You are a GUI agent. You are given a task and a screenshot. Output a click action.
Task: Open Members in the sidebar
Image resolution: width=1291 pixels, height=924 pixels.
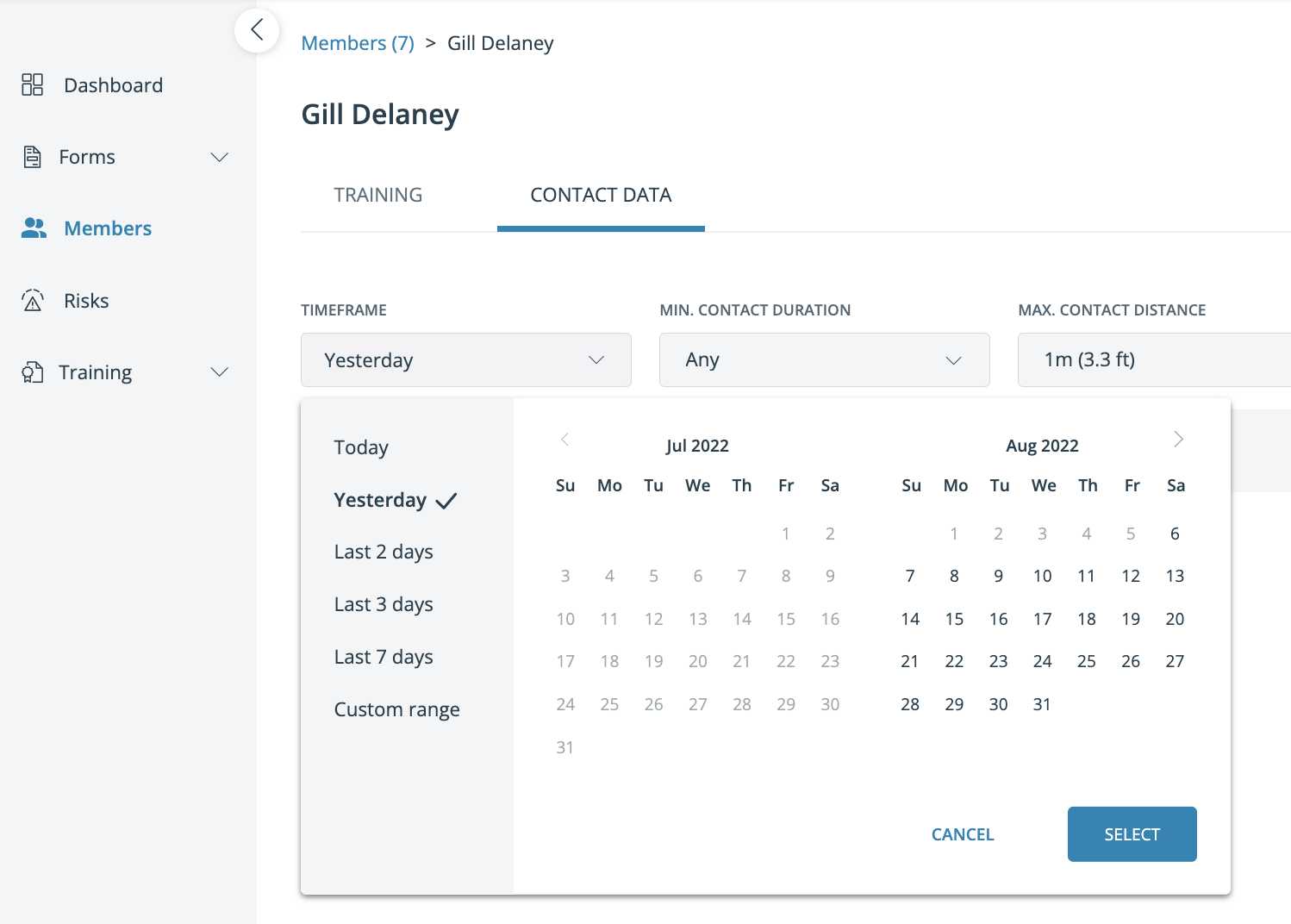click(108, 228)
